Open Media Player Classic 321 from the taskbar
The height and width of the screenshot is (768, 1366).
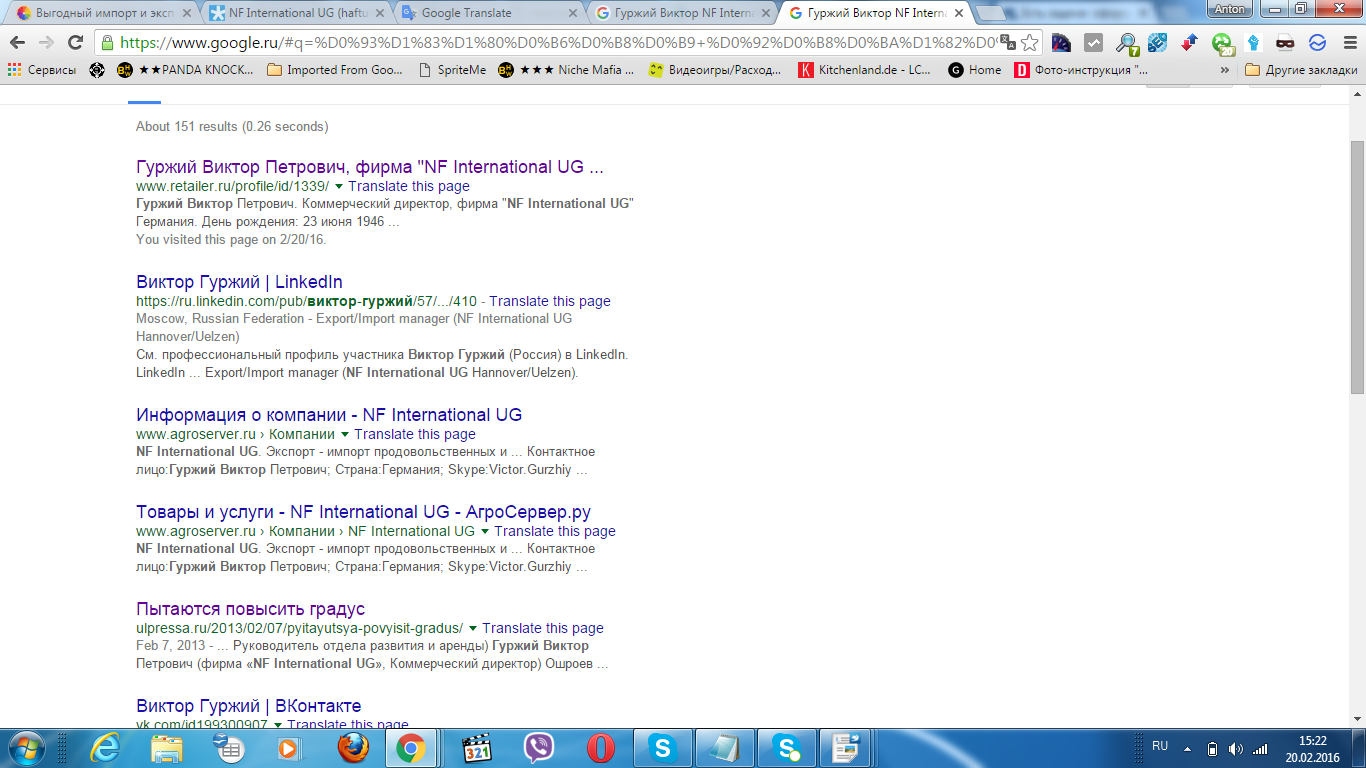click(478, 748)
